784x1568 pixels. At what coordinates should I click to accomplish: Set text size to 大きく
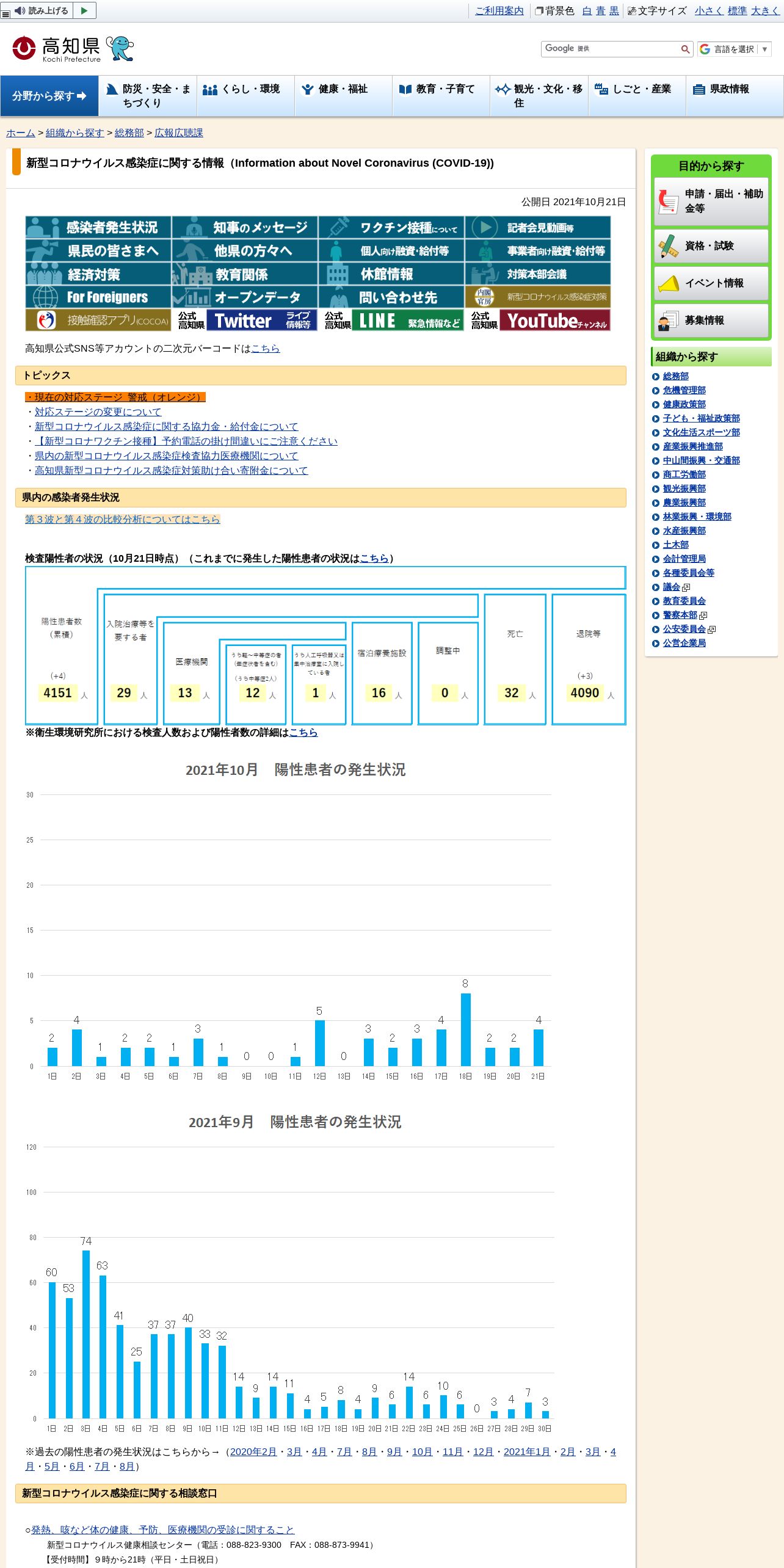point(766,10)
